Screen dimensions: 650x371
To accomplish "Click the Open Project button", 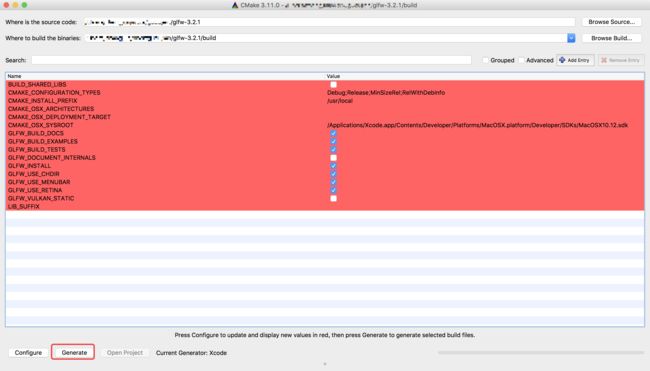I will click(125, 352).
